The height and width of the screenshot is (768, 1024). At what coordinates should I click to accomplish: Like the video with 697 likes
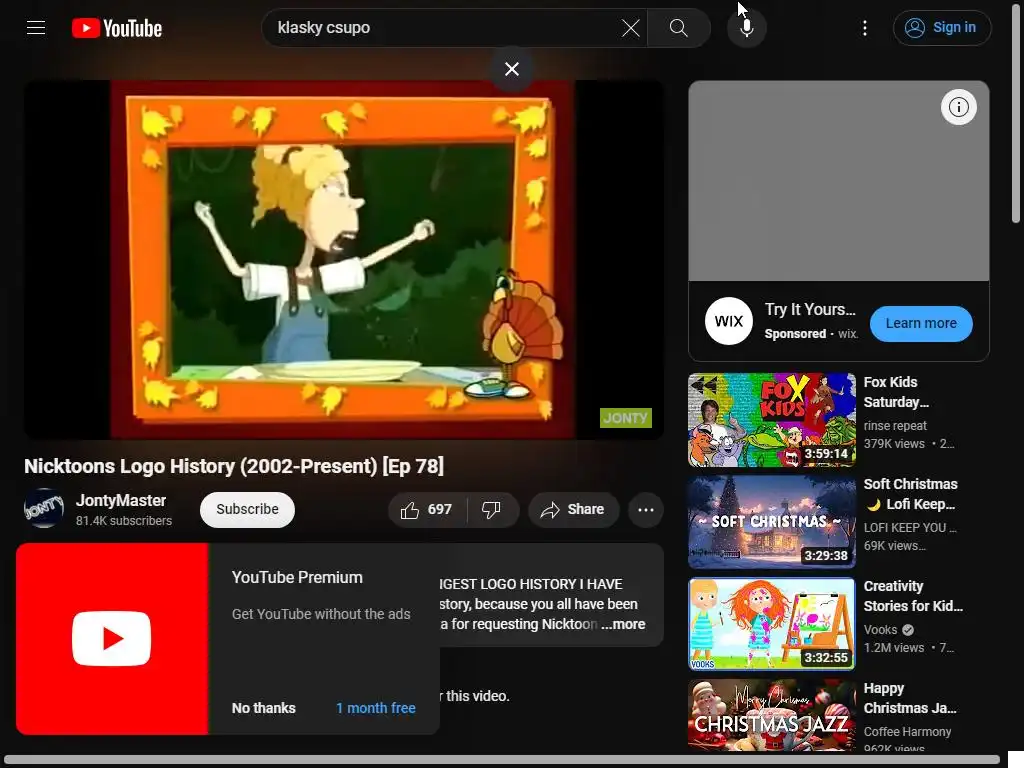click(427, 509)
